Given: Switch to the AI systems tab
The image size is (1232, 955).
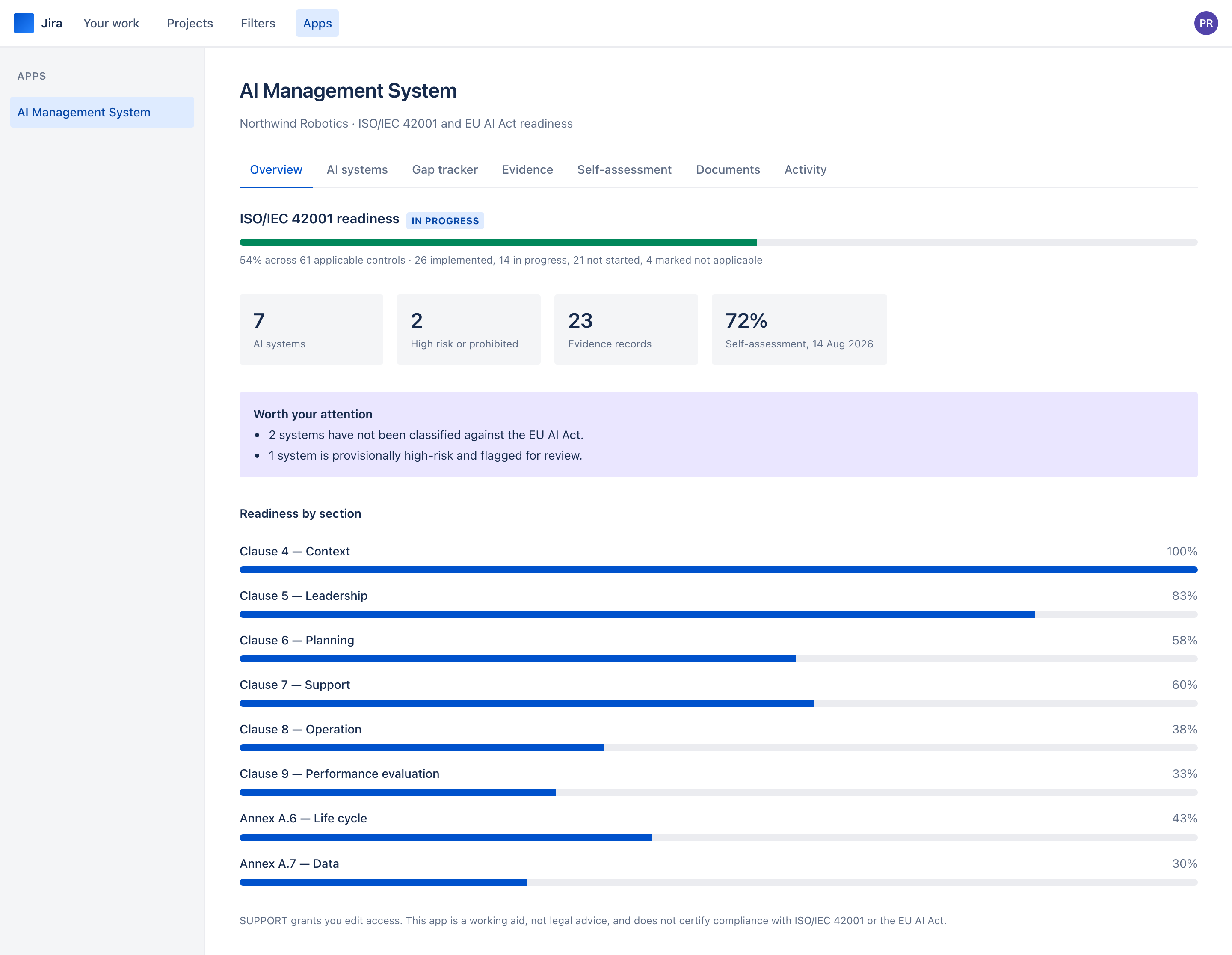Looking at the screenshot, I should (x=357, y=170).
